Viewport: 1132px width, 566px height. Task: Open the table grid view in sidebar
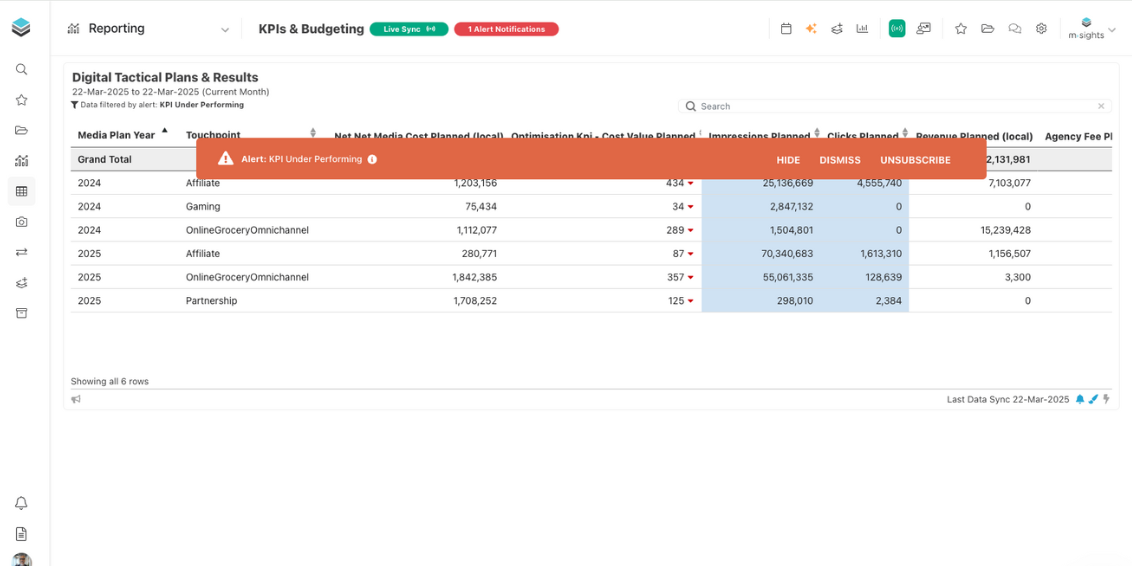coord(21,191)
